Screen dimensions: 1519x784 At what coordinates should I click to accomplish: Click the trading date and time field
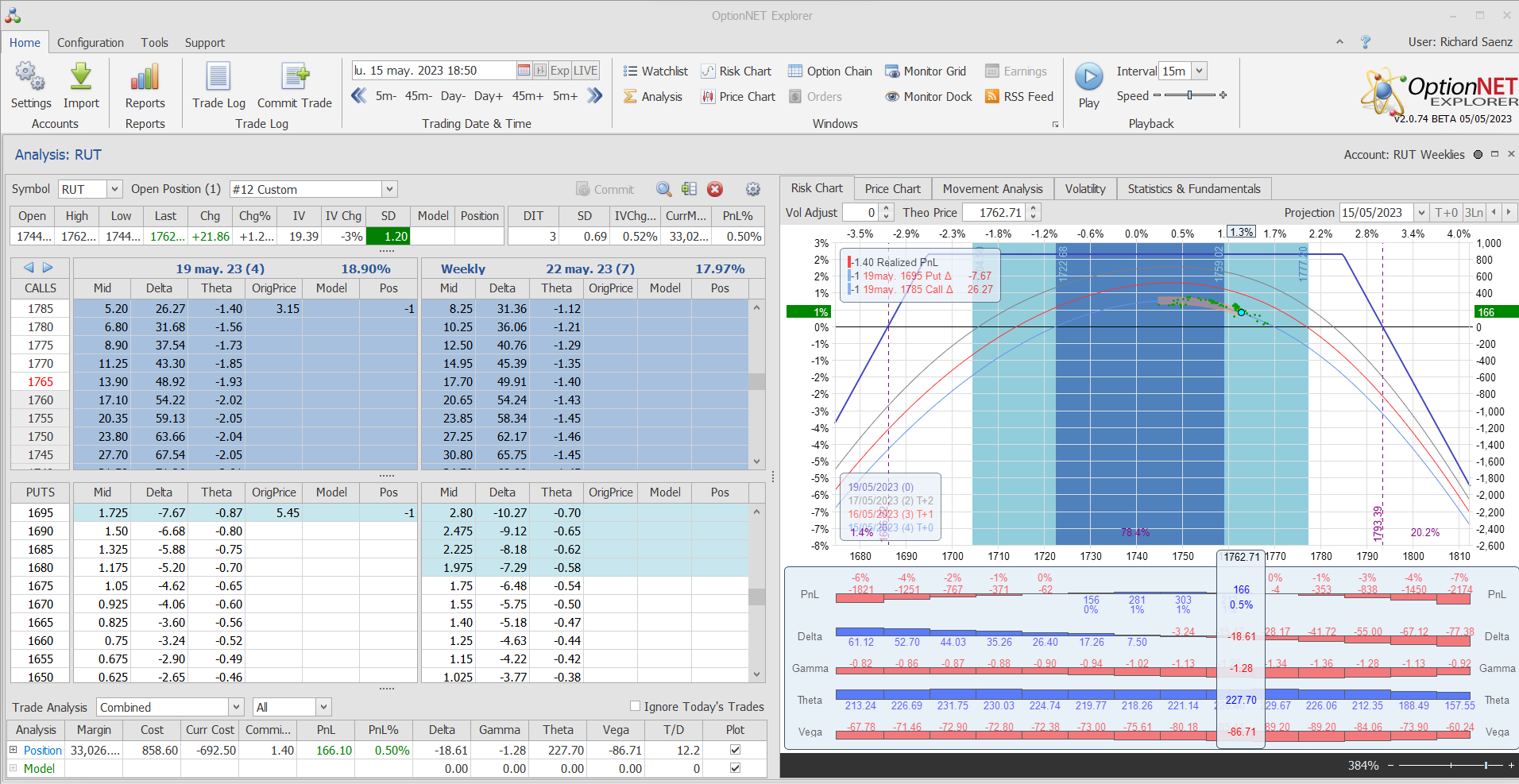pyautogui.click(x=434, y=70)
